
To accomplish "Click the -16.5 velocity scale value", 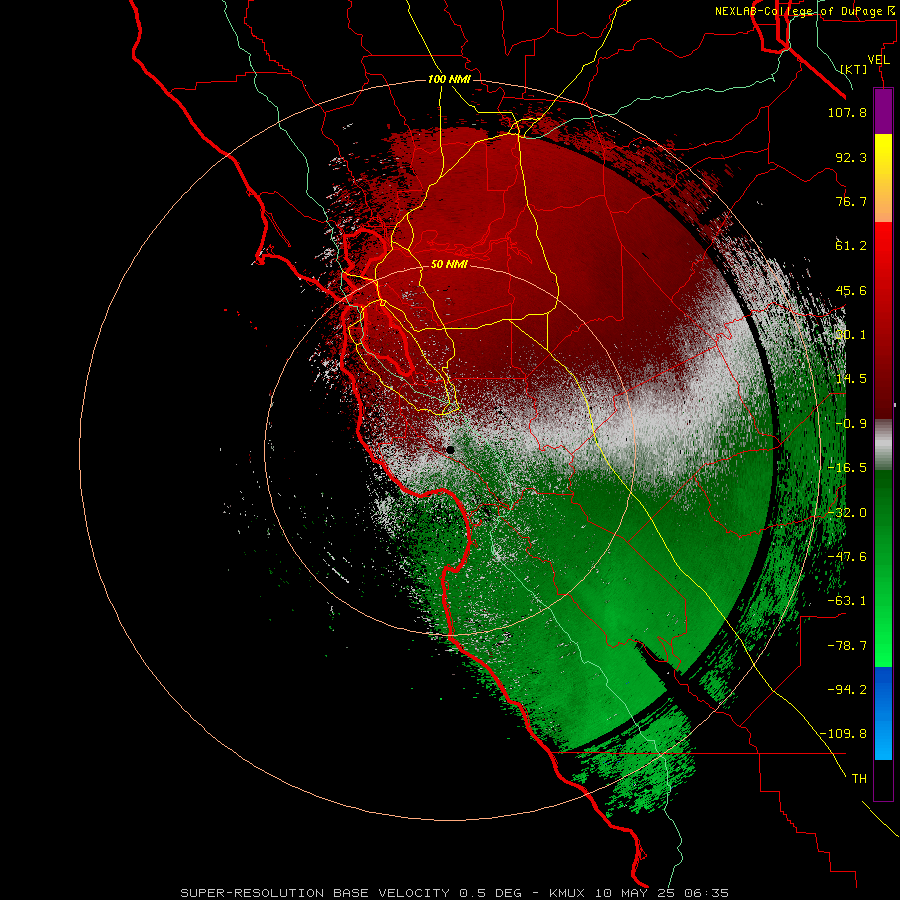I will [x=847, y=468].
